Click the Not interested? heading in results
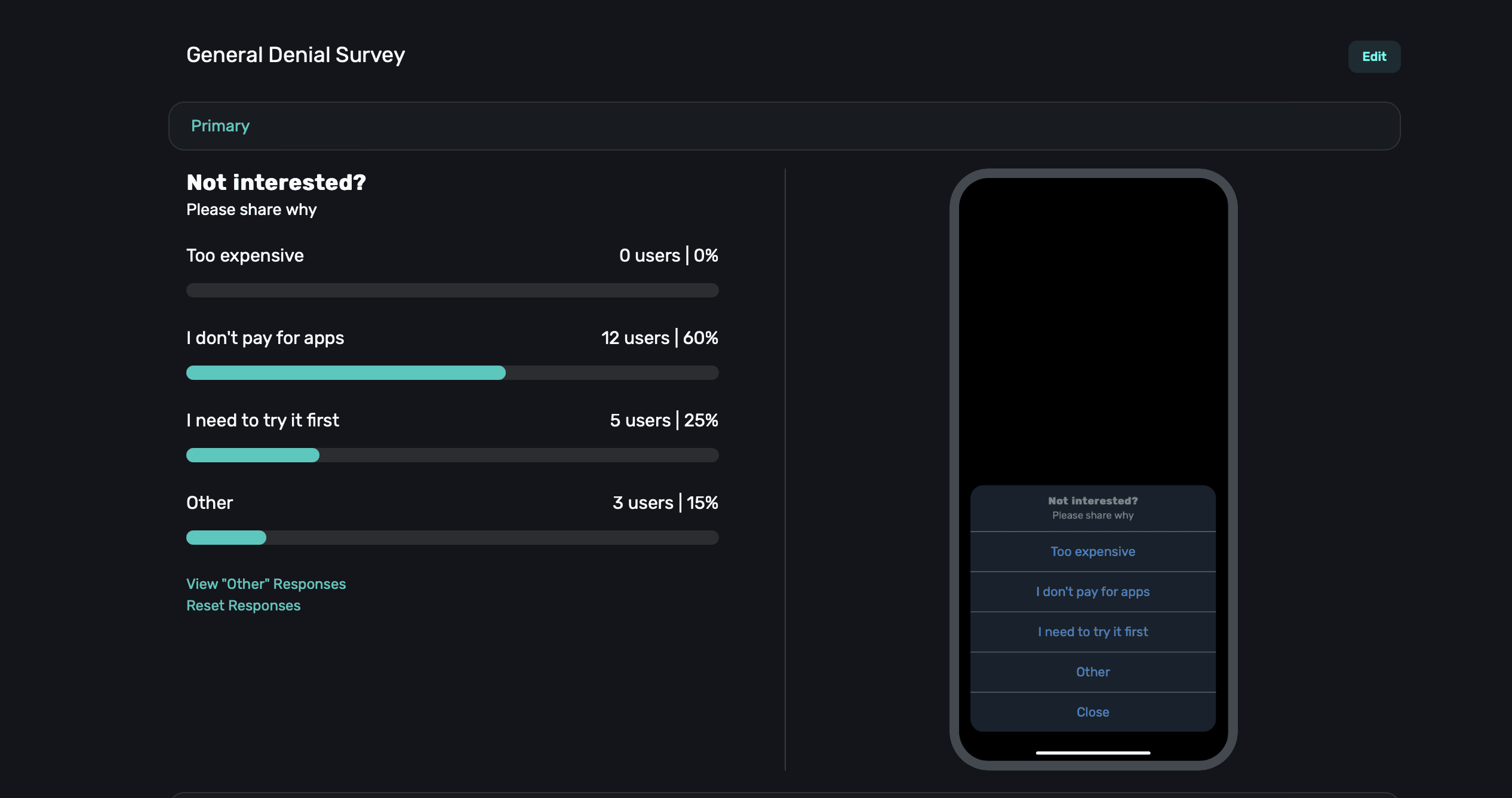1512x798 pixels. [276, 182]
